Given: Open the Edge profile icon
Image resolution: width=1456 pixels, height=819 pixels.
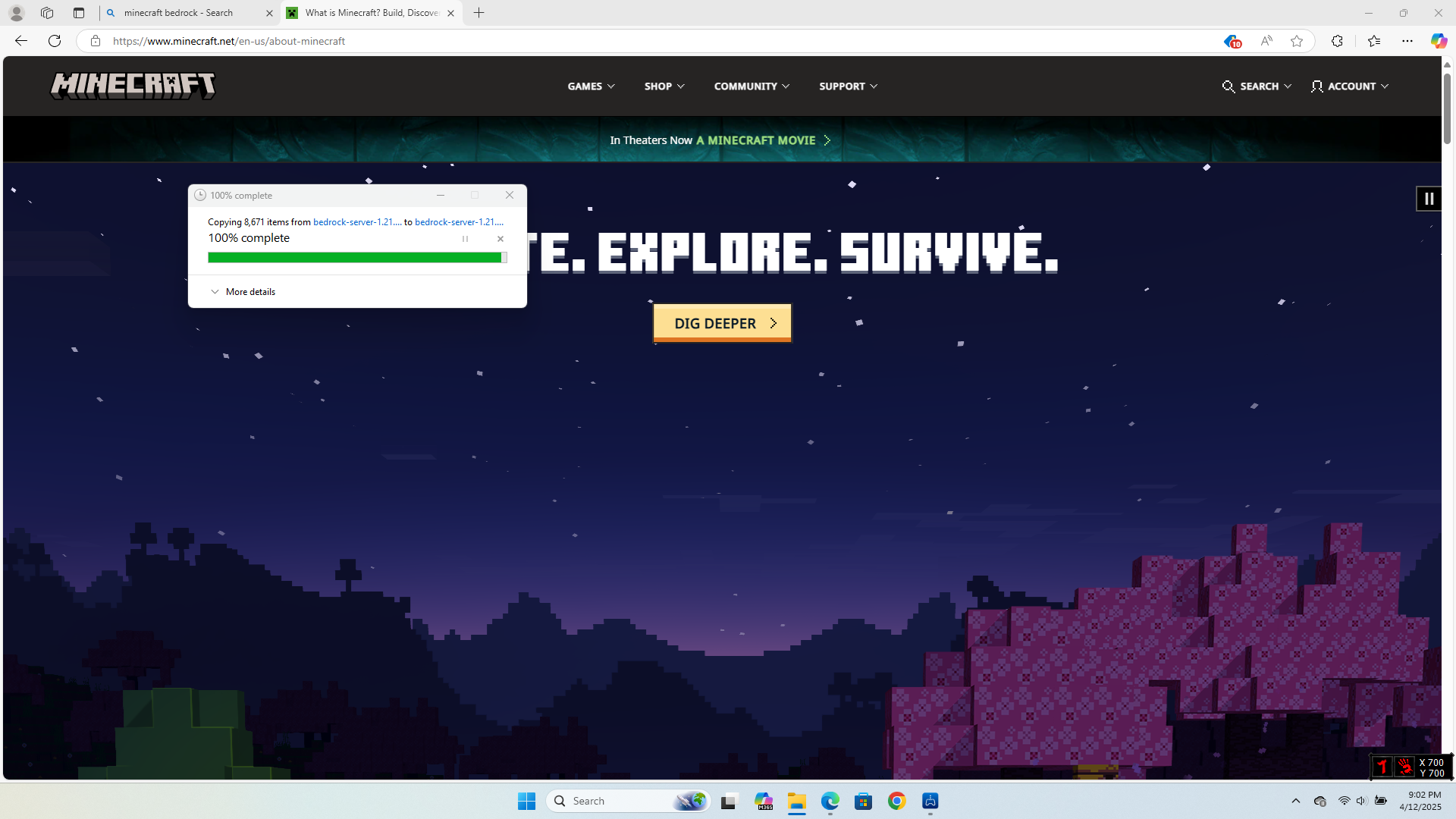Looking at the screenshot, I should pyautogui.click(x=17, y=13).
